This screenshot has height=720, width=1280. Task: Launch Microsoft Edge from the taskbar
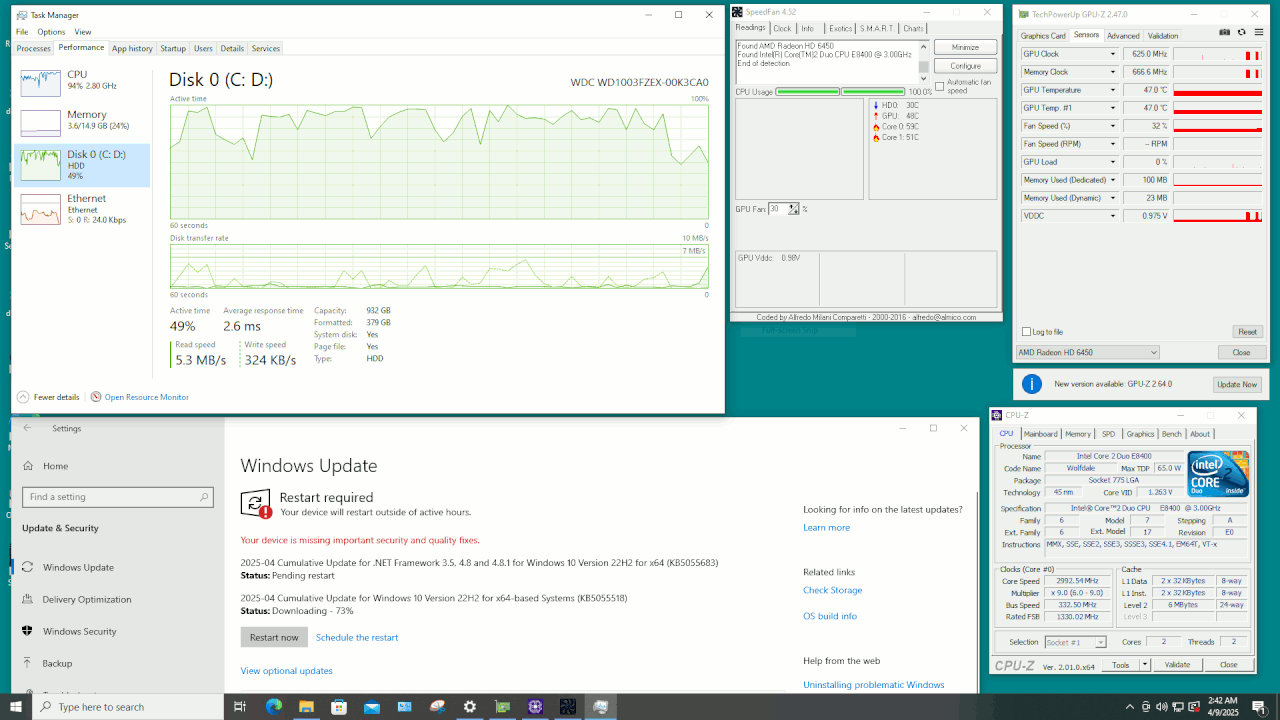pyautogui.click(x=274, y=707)
